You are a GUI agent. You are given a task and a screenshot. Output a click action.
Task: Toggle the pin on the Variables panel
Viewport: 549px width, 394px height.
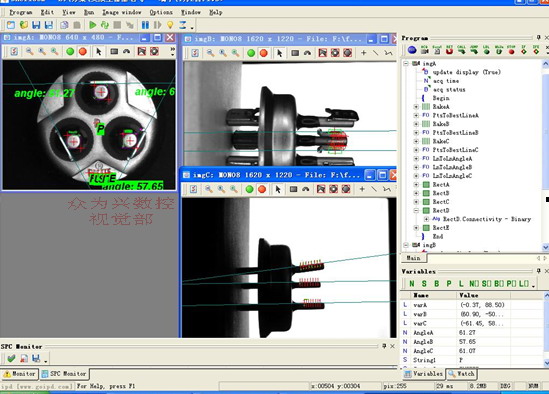point(539,271)
